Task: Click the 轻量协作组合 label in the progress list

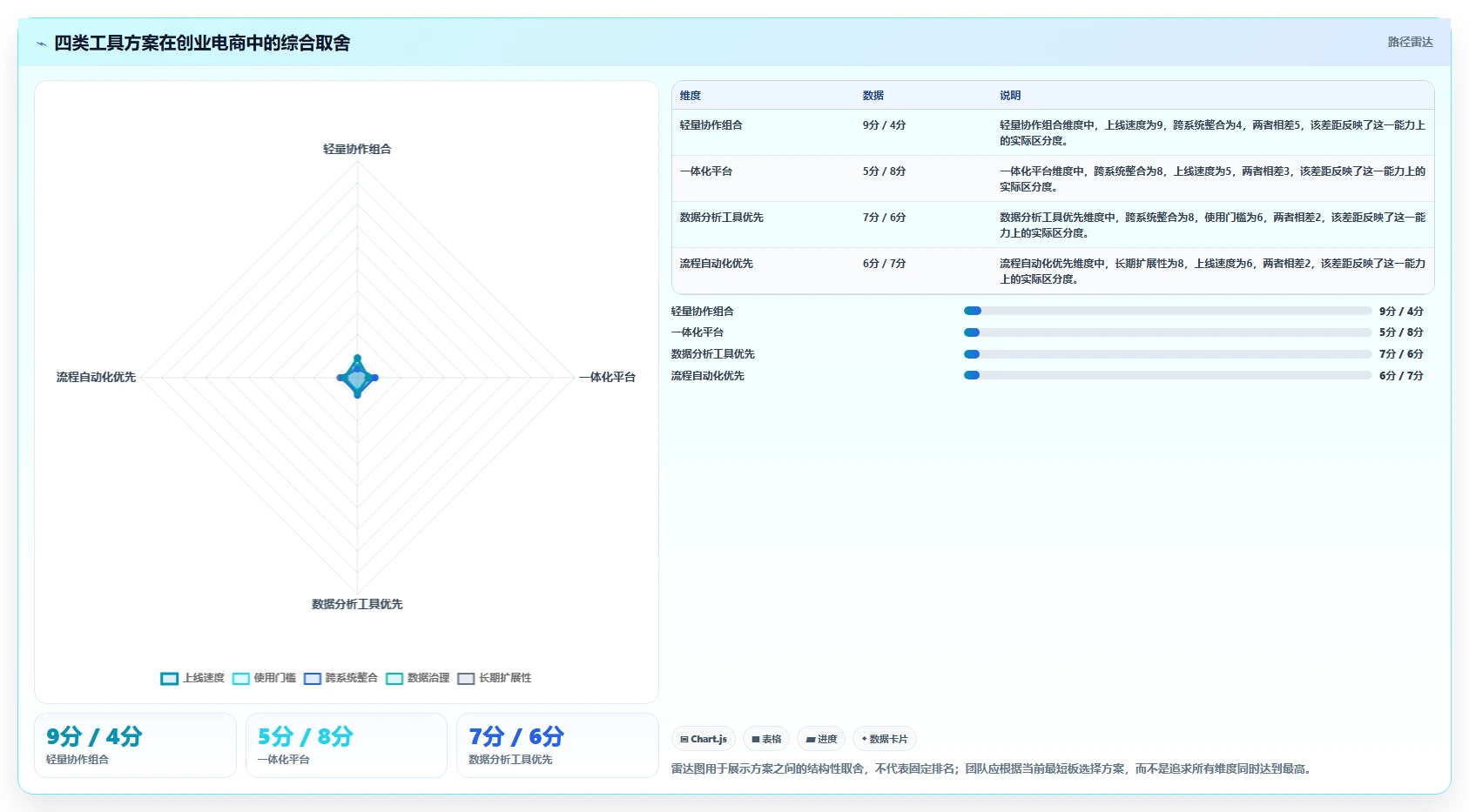Action: [703, 311]
